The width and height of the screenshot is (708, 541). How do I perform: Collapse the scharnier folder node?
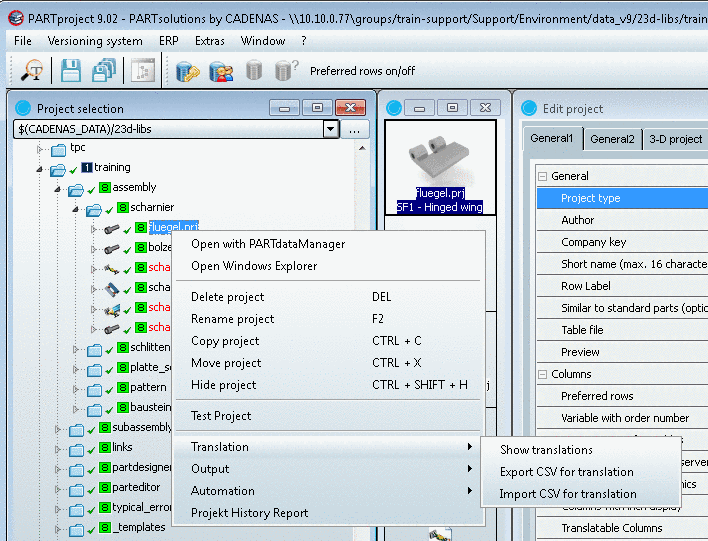coord(76,209)
